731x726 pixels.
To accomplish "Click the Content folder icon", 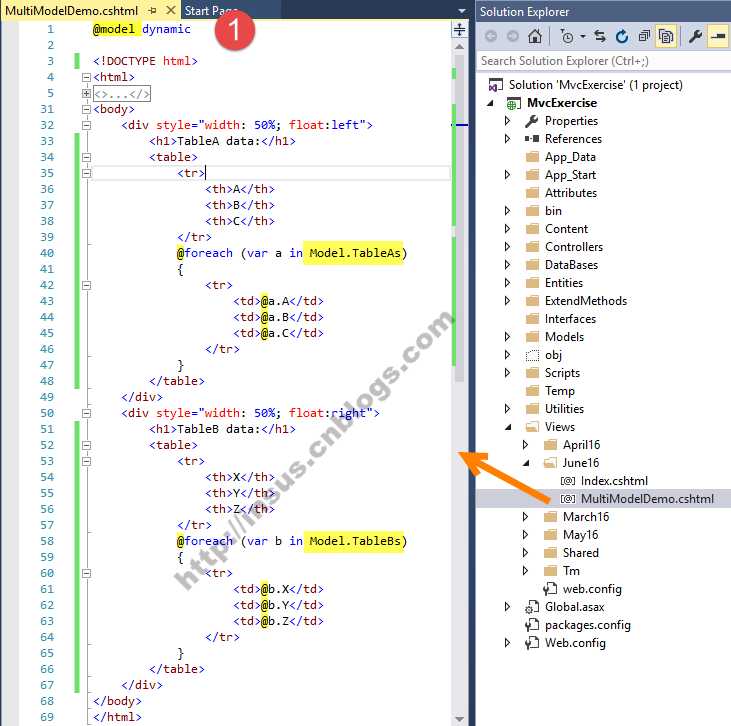I will pos(532,229).
